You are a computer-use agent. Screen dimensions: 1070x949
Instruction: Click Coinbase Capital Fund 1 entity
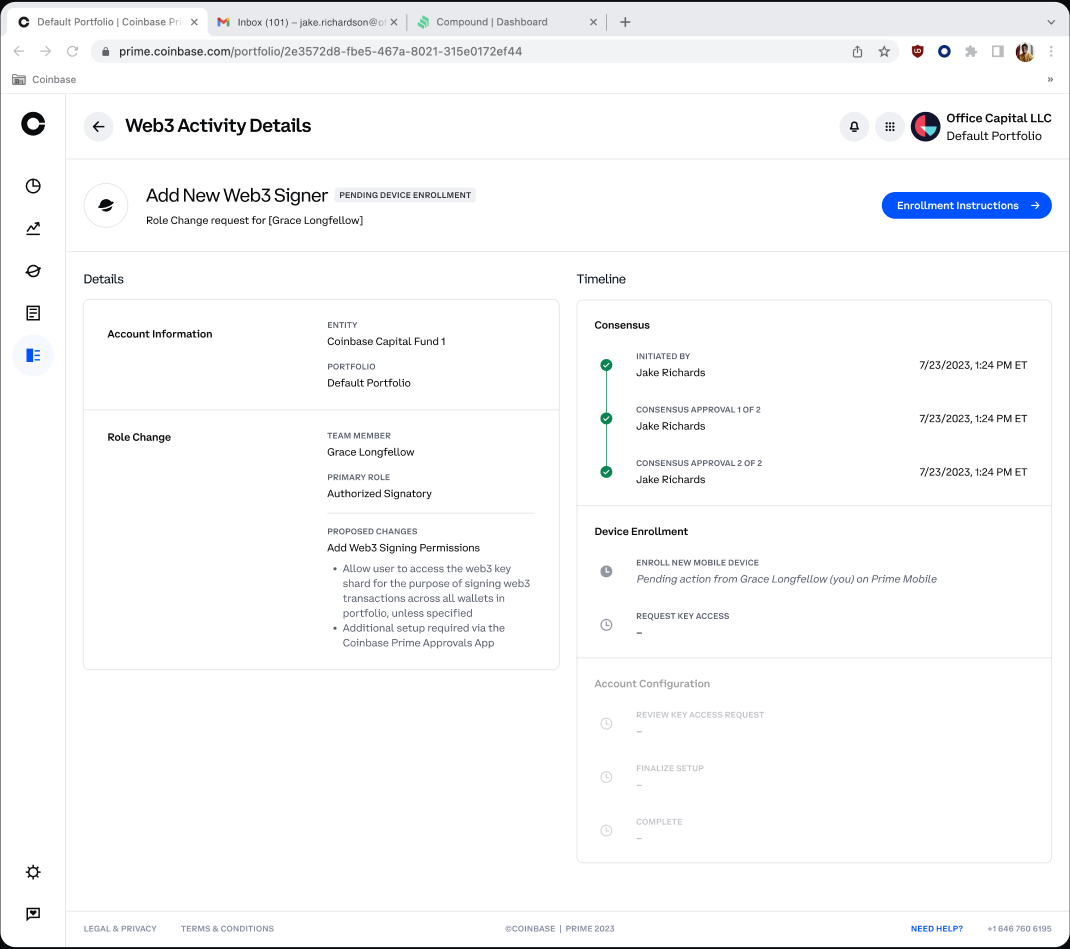pos(386,341)
